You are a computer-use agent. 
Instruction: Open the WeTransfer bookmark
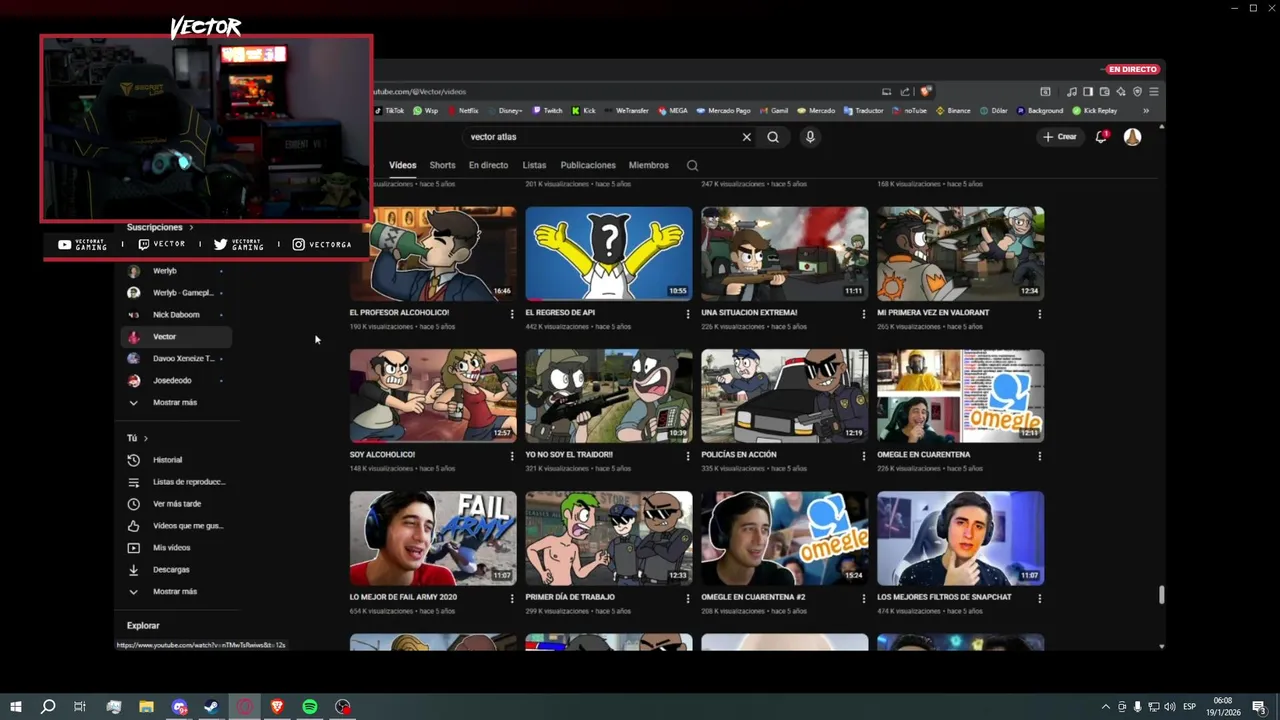coord(626,111)
